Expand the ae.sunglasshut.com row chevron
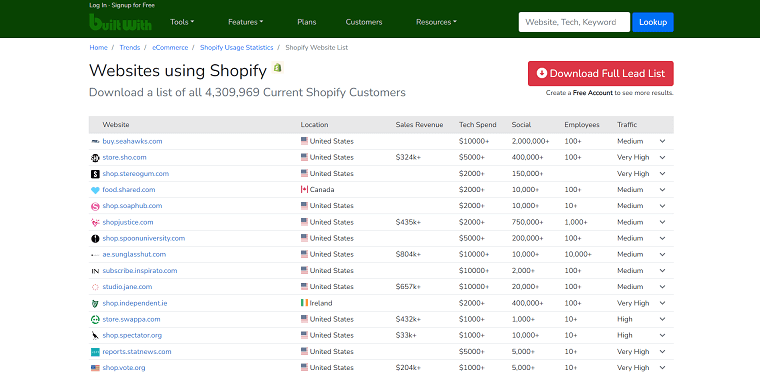This screenshot has width=760, height=372. pyautogui.click(x=663, y=255)
